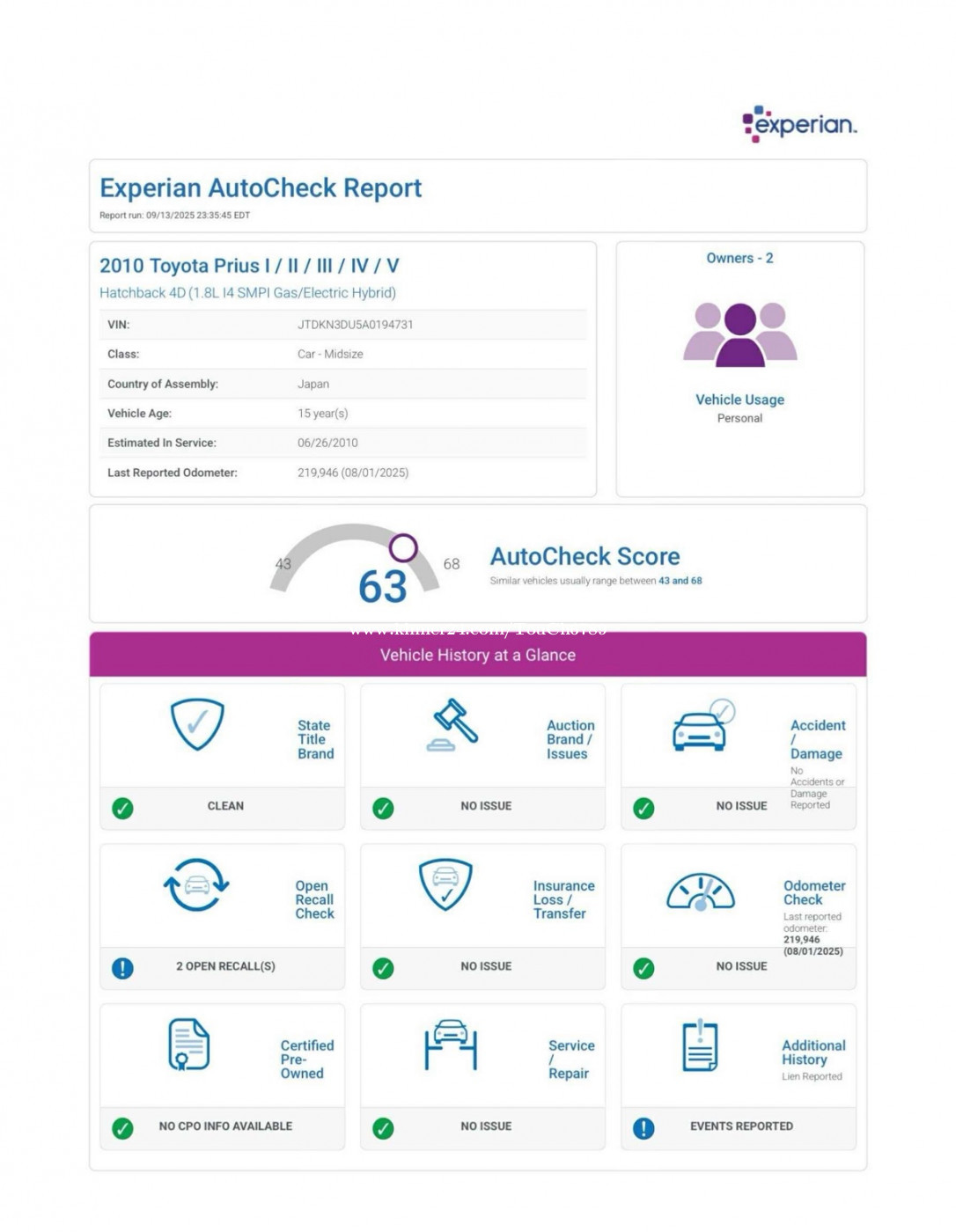Click the blue alert beside Events Reported
This screenshot has height=1232, width=956.
643,1128
